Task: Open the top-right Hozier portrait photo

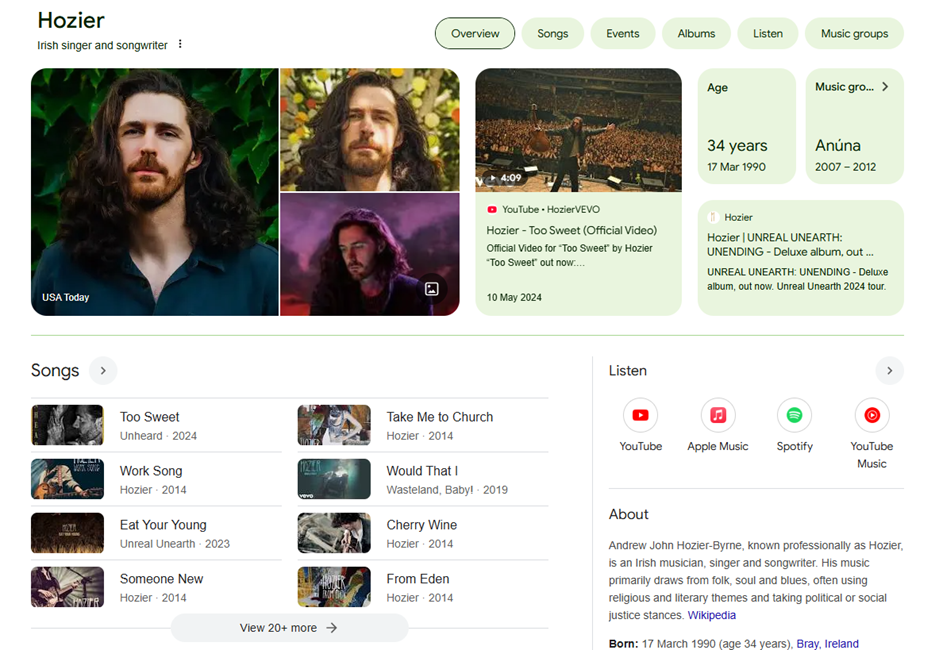Action: tap(370, 129)
